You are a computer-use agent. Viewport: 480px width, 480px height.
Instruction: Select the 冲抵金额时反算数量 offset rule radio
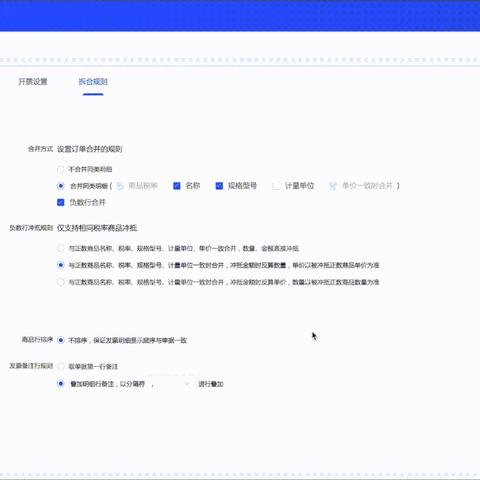coord(61,265)
